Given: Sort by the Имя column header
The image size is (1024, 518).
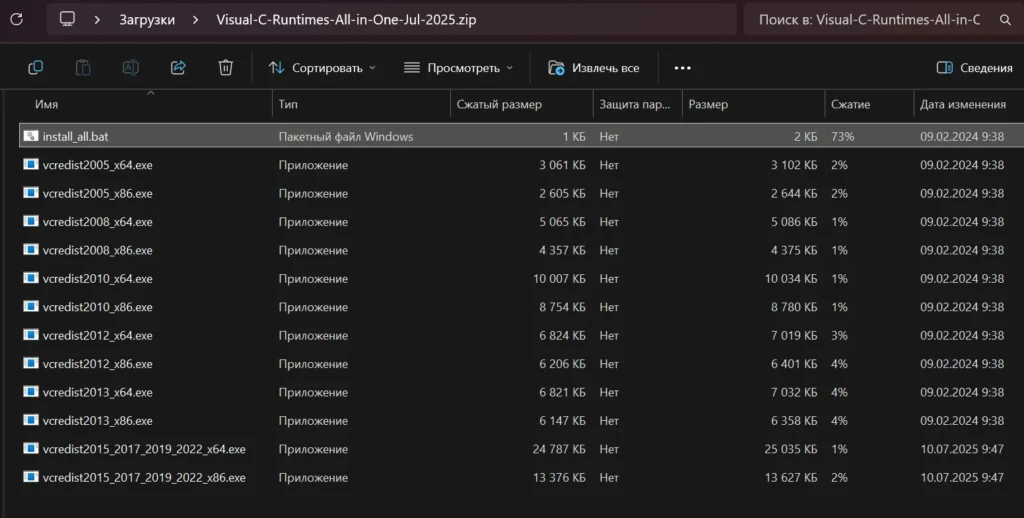Looking at the screenshot, I should click(47, 104).
